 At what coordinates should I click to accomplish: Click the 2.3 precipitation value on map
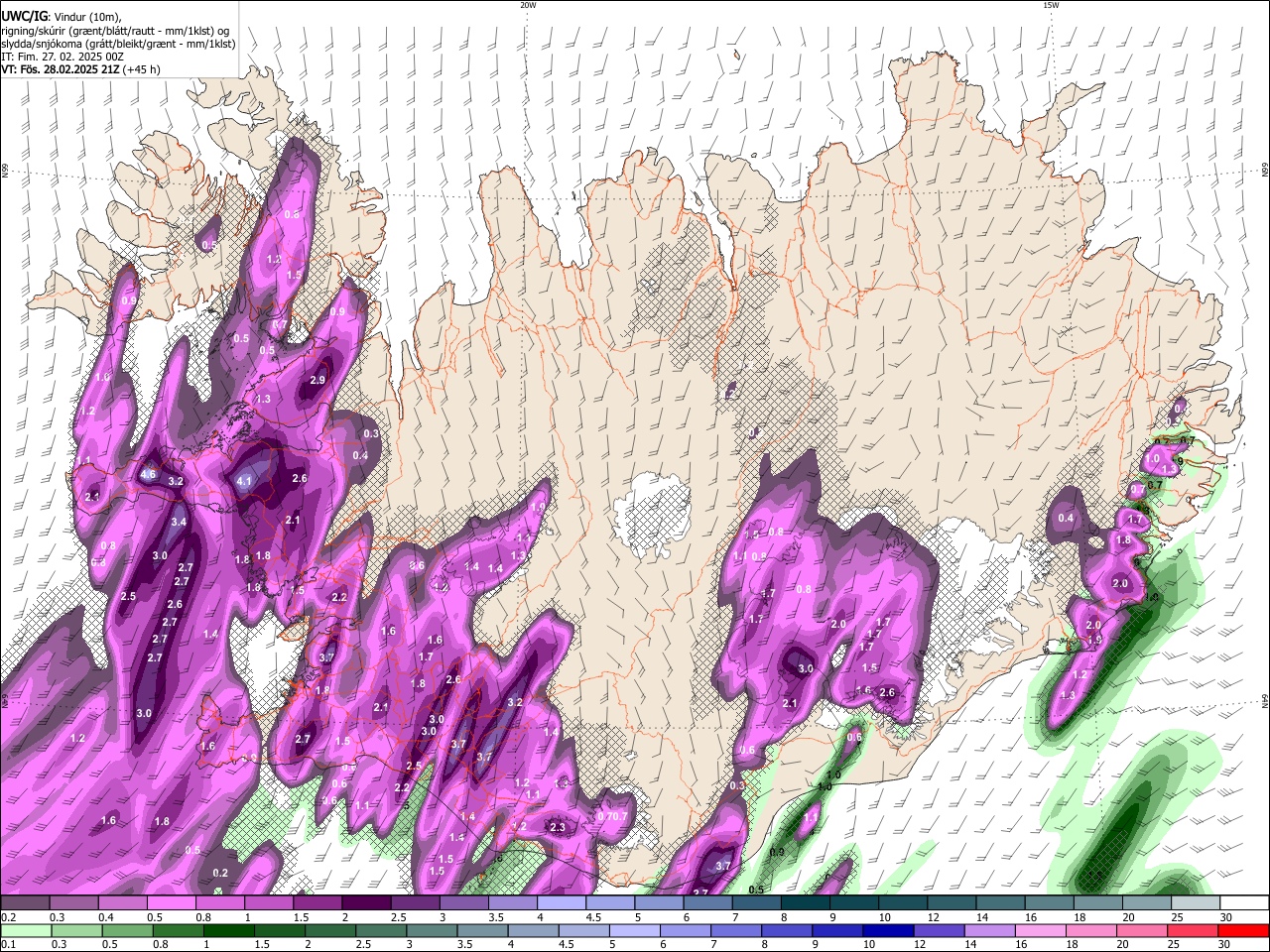click(558, 827)
